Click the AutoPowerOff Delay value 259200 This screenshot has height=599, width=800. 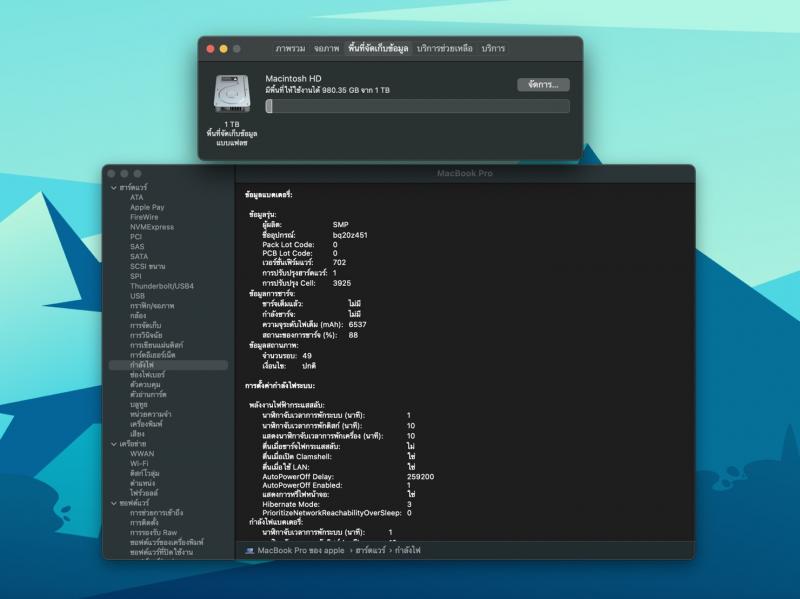coord(420,477)
